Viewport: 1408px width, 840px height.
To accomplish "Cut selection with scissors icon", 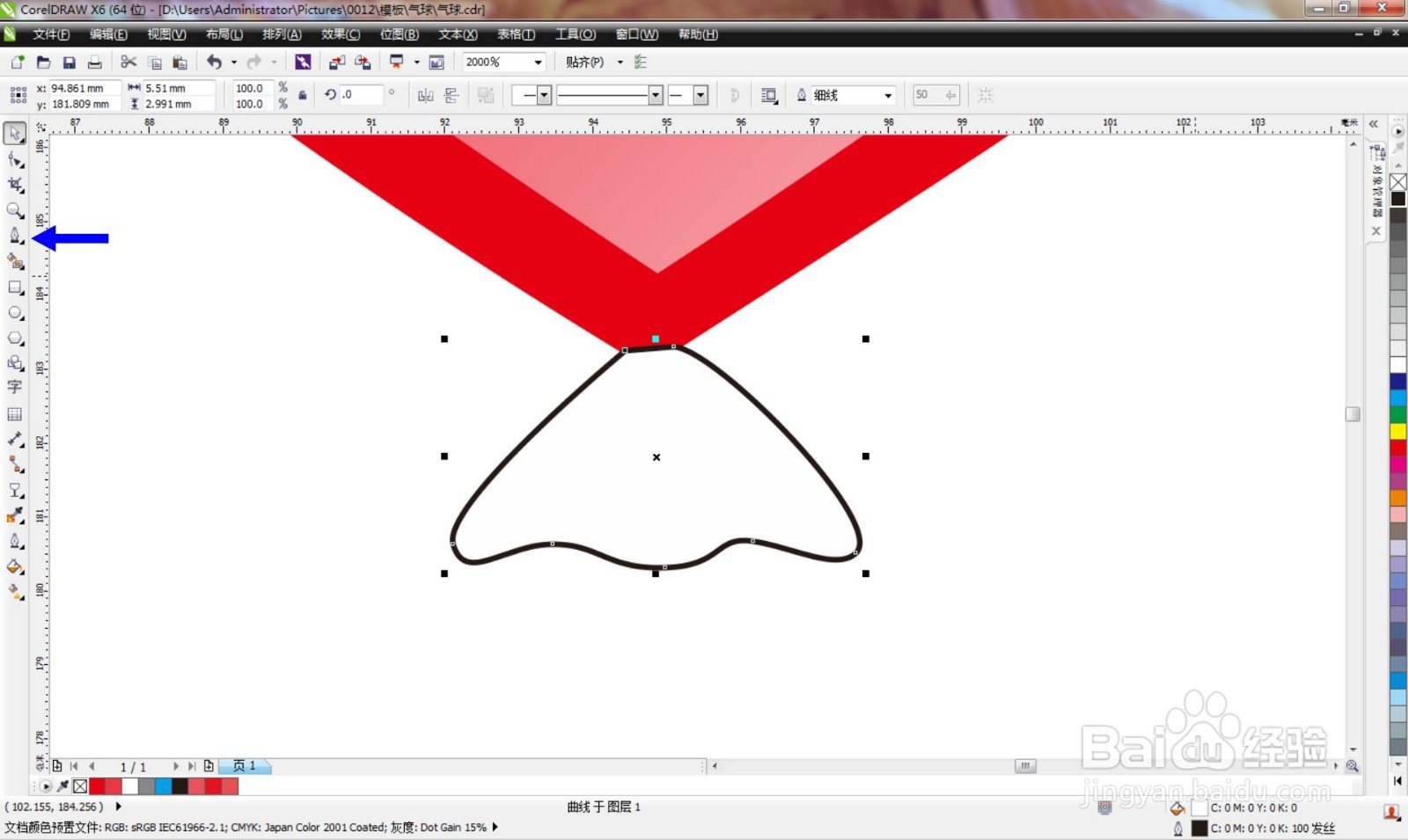I will pos(128,62).
